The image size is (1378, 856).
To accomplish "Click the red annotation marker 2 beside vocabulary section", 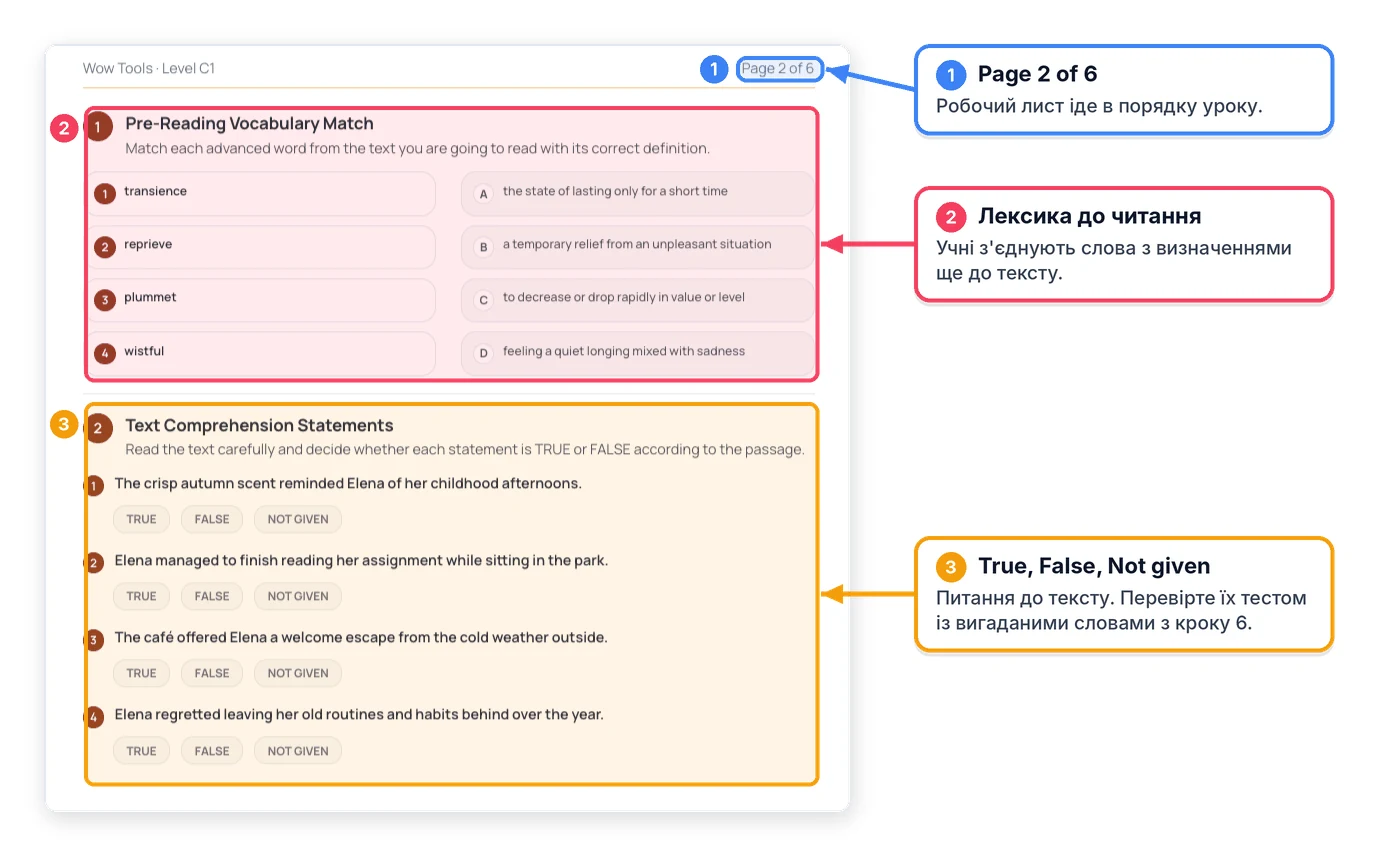I will pyautogui.click(x=64, y=128).
